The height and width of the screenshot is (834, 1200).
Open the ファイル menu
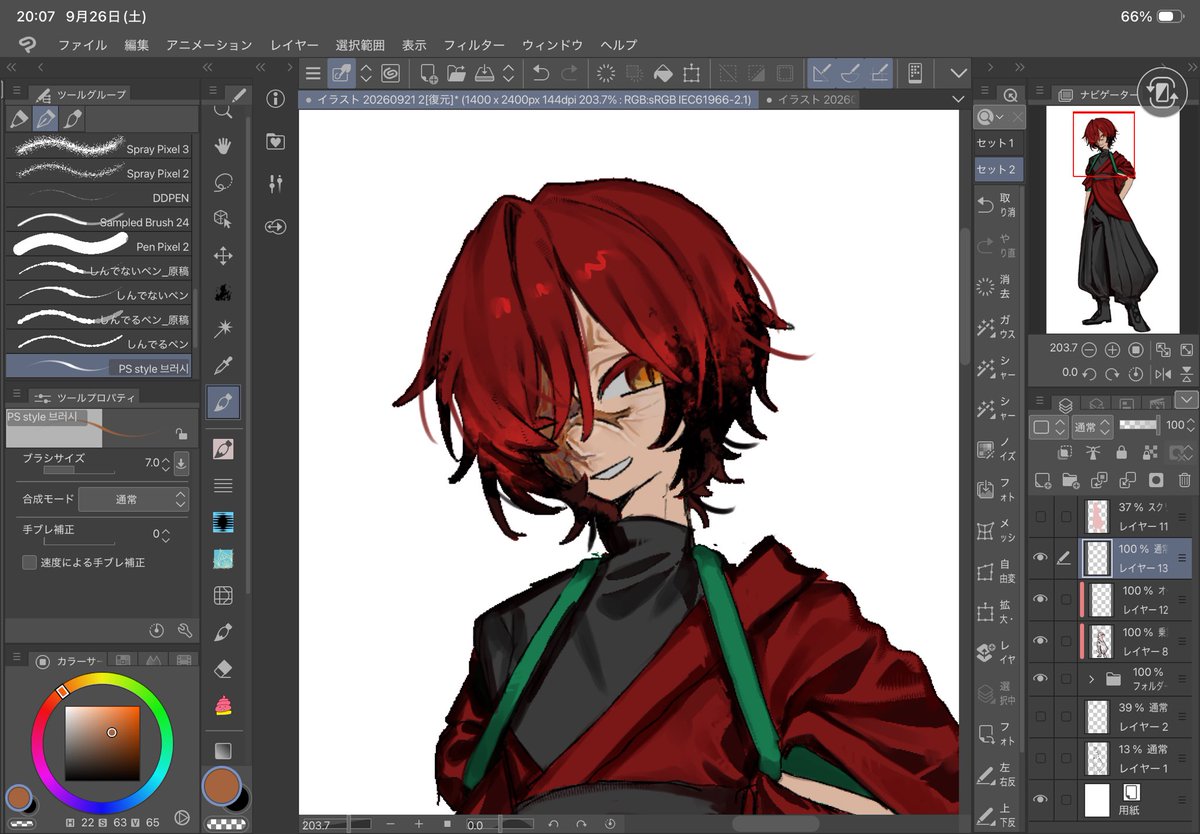point(82,45)
